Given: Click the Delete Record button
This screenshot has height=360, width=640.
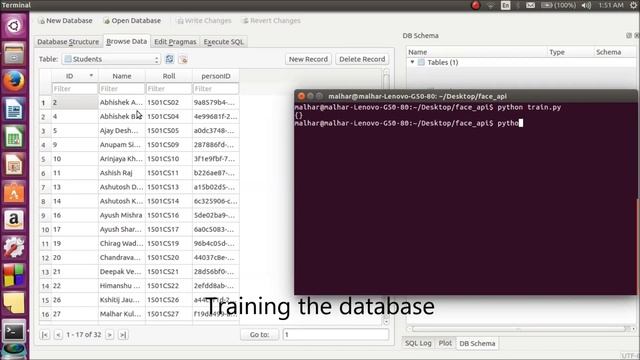Looking at the screenshot, I should point(362,59).
